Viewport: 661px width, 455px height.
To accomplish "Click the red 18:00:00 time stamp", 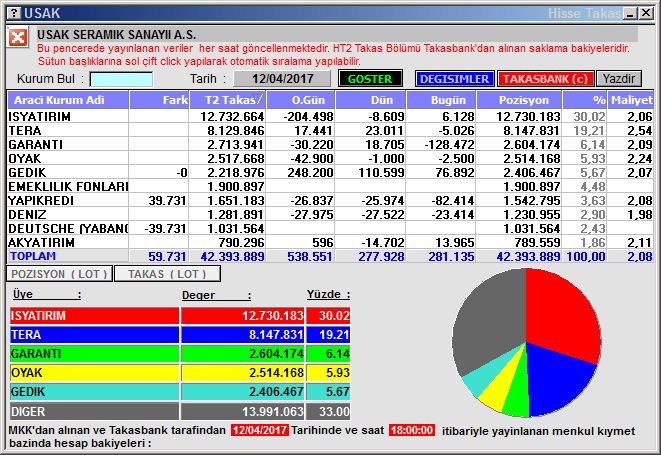I will coord(412,430).
